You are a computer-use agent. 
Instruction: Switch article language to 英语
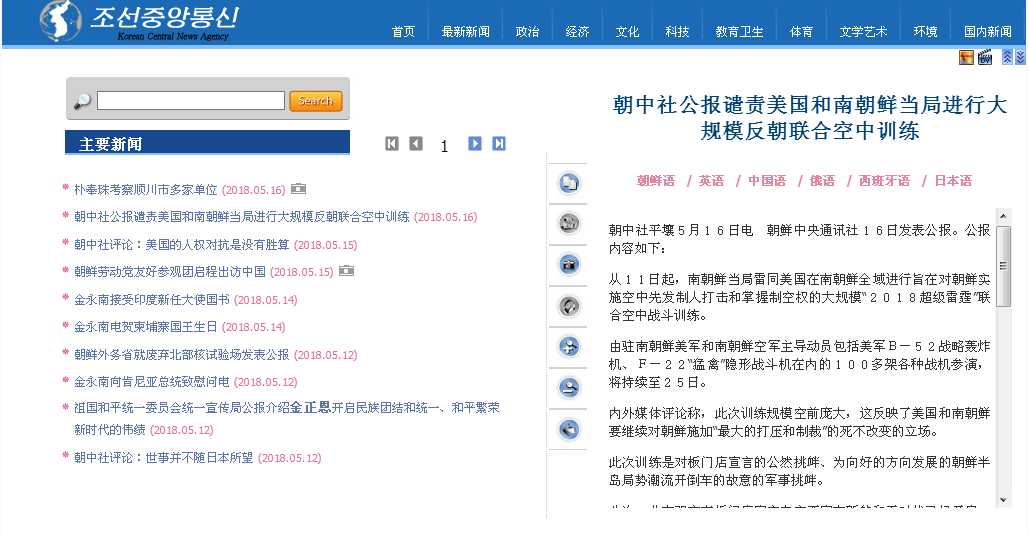coord(711,181)
